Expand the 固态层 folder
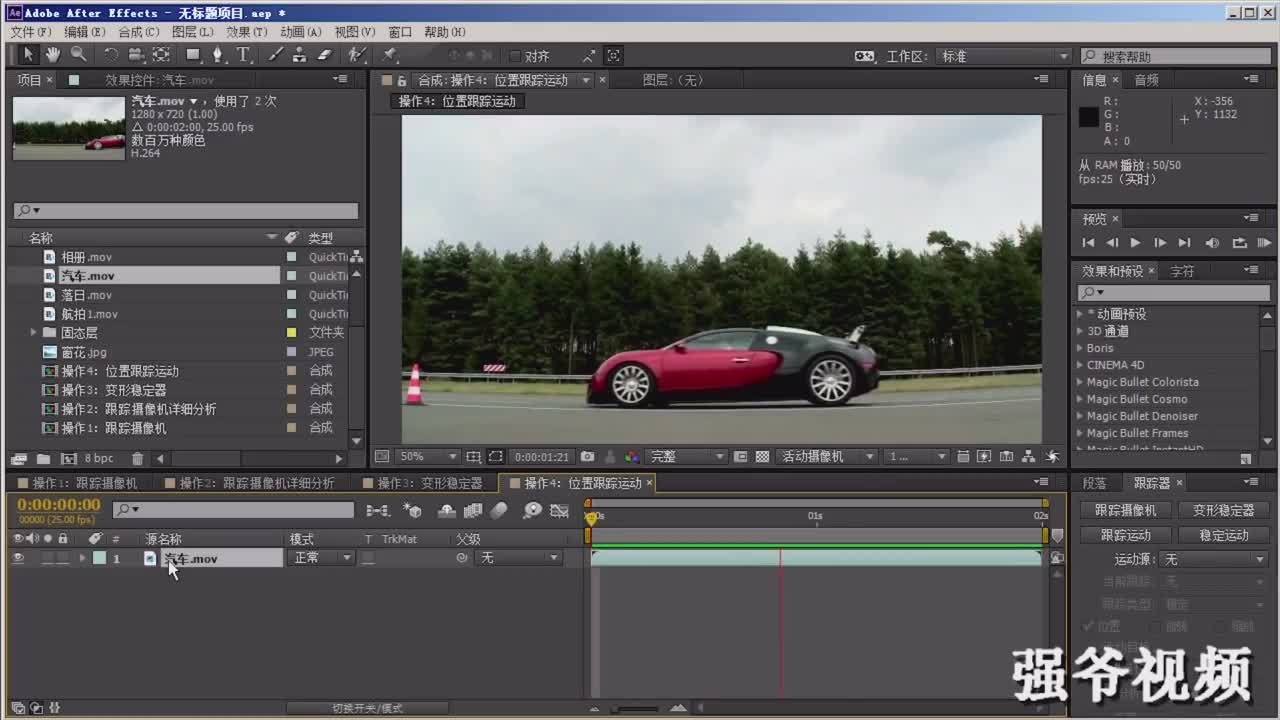1280x720 pixels. (x=33, y=333)
